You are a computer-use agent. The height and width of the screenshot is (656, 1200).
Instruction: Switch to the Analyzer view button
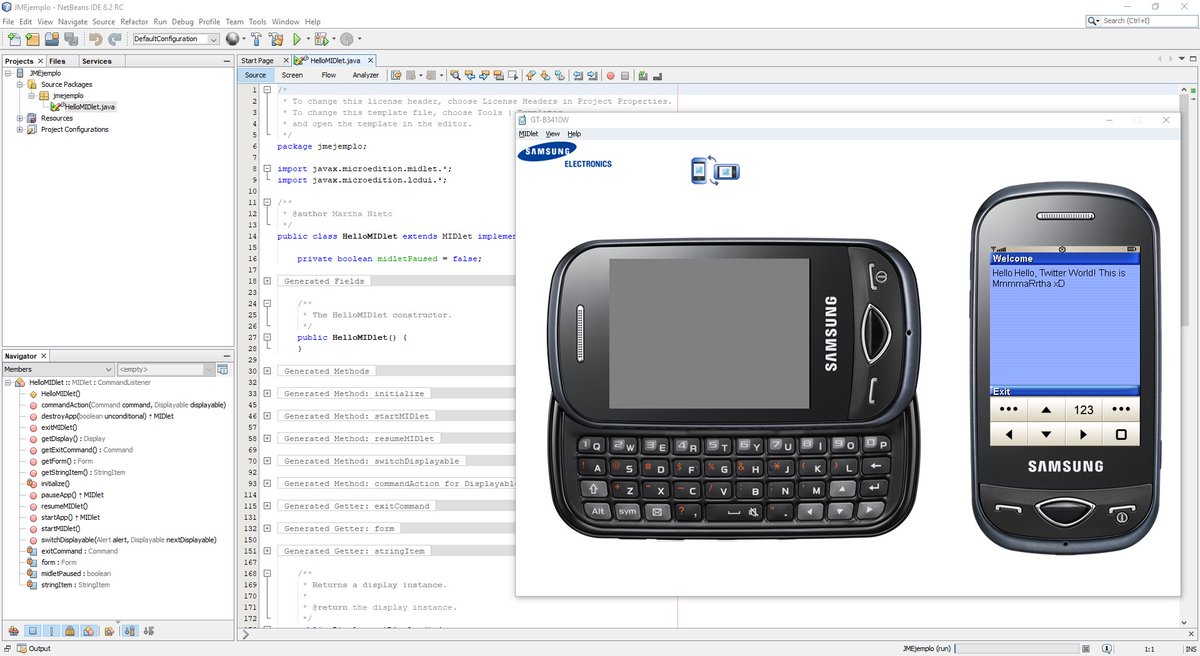365,75
